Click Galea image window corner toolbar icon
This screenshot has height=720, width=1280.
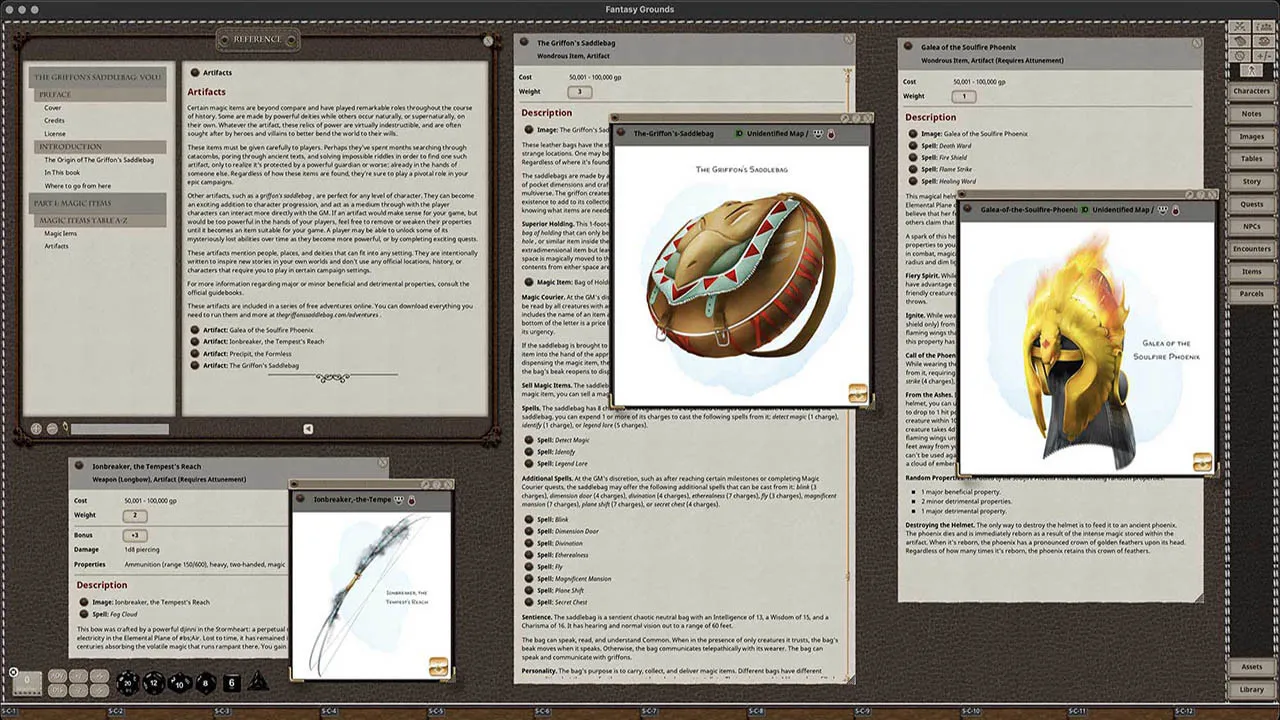pos(1202,461)
